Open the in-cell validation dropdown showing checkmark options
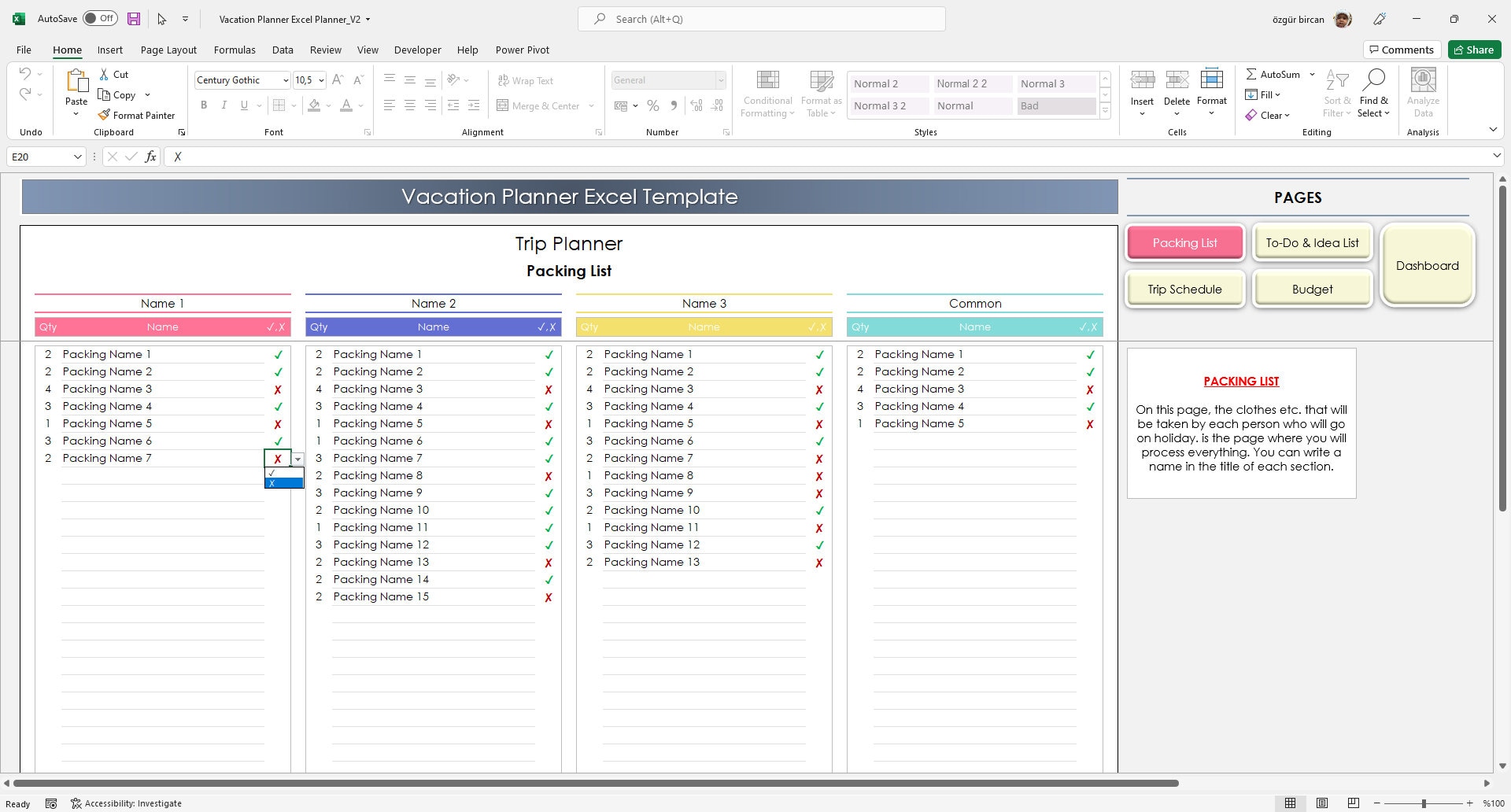This screenshot has width=1511, height=812. pyautogui.click(x=298, y=459)
